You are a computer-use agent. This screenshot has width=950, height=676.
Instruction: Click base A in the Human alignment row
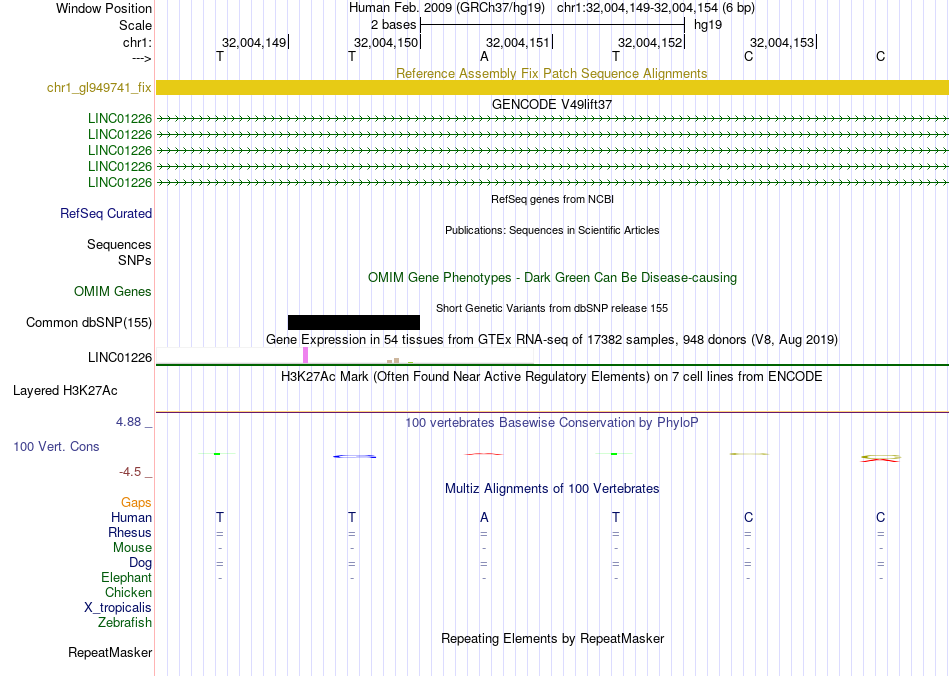click(x=484, y=517)
